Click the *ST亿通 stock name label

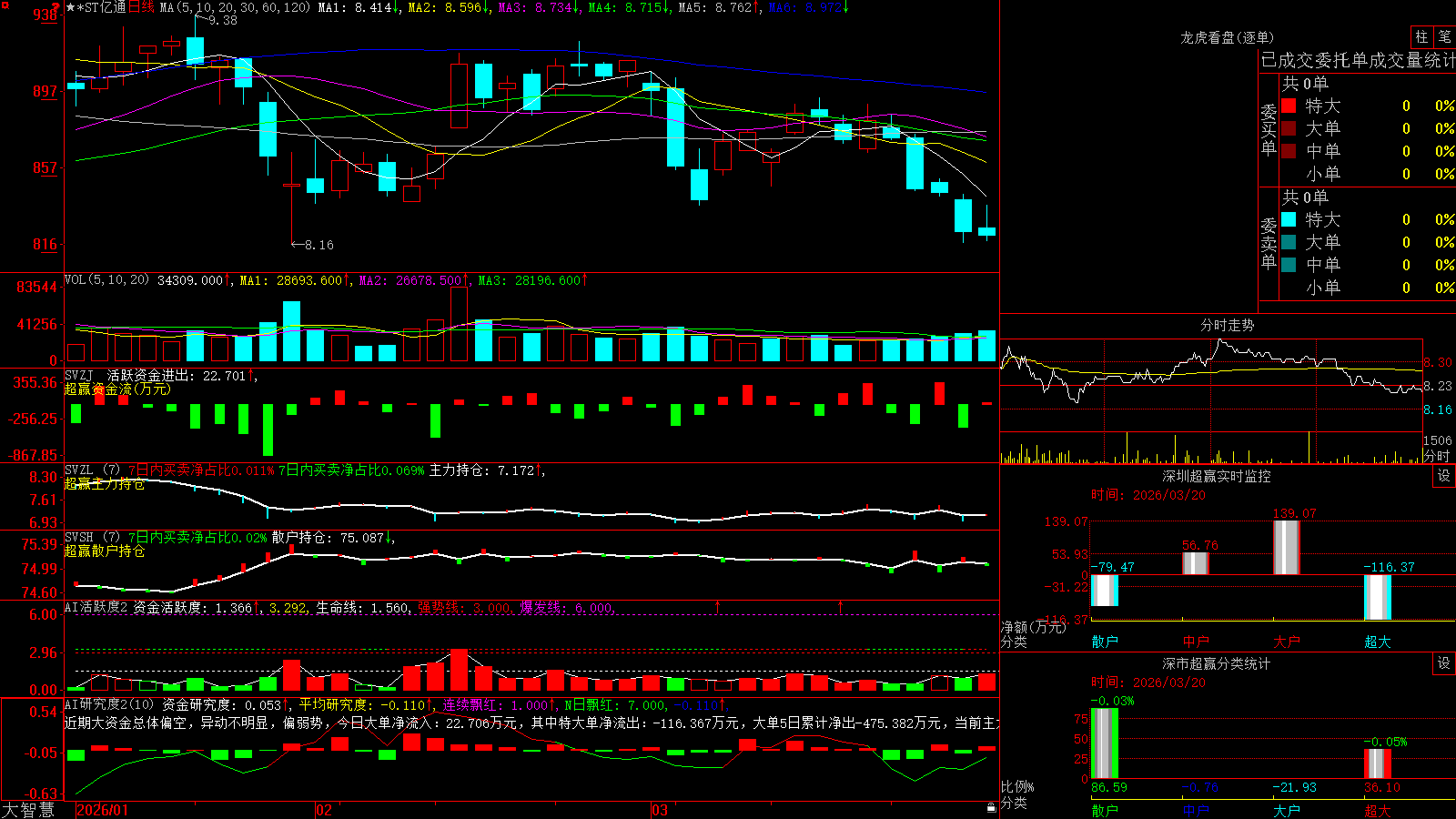click(102, 7)
